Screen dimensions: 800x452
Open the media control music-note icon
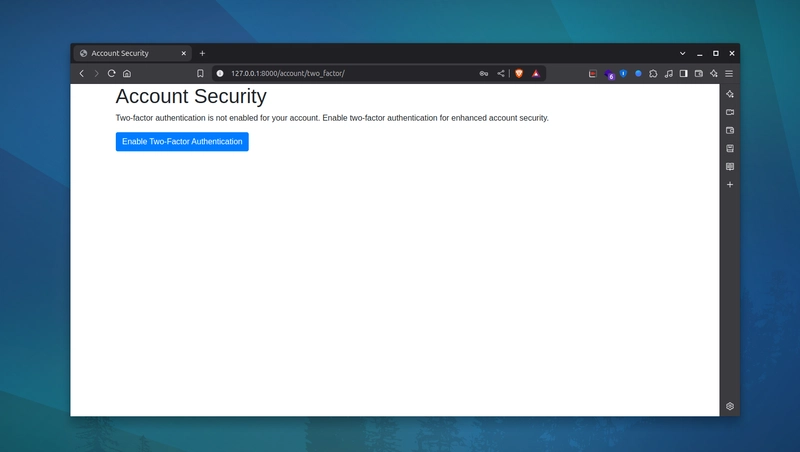pos(668,73)
